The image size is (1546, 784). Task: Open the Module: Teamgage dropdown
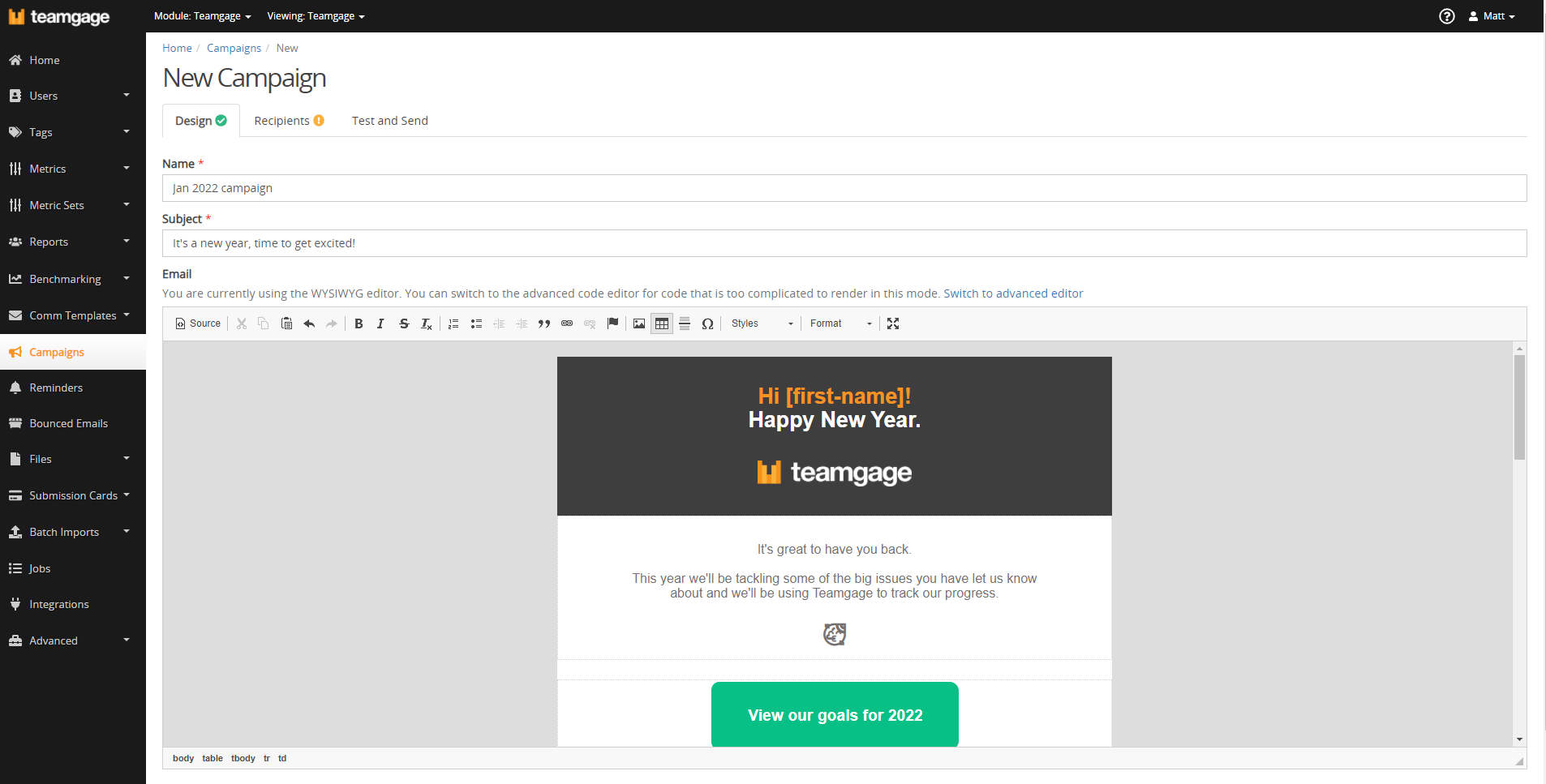tap(203, 16)
